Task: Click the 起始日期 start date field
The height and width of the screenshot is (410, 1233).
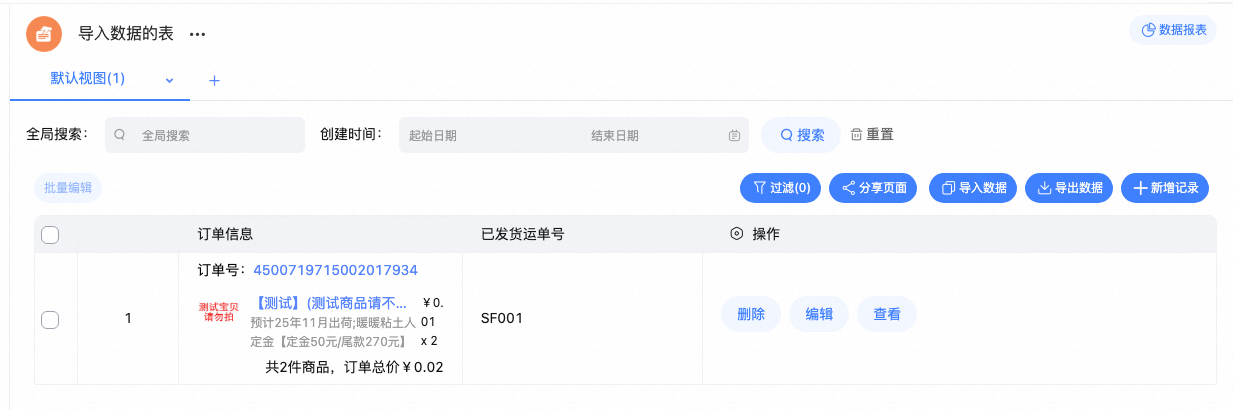Action: (480, 135)
